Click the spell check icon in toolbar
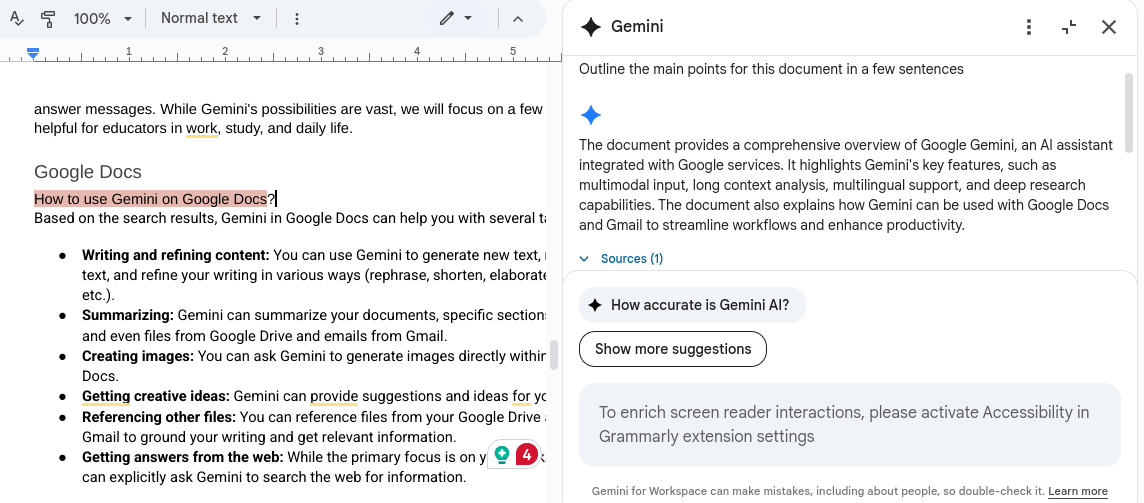The width and height of the screenshot is (1144, 503). coord(17,19)
